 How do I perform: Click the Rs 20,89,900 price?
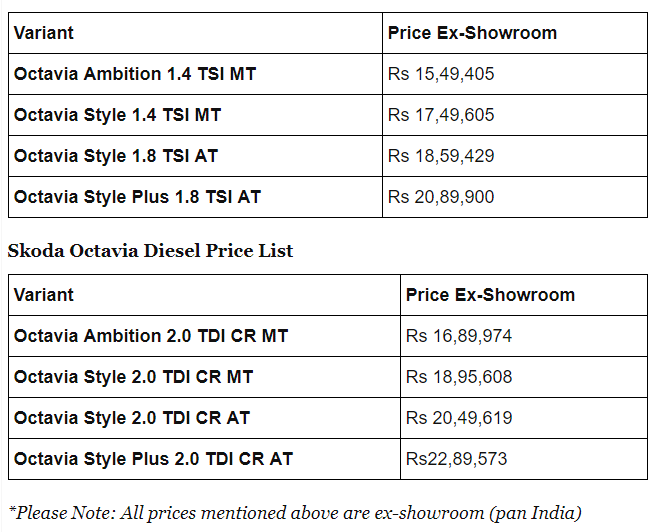(x=441, y=197)
